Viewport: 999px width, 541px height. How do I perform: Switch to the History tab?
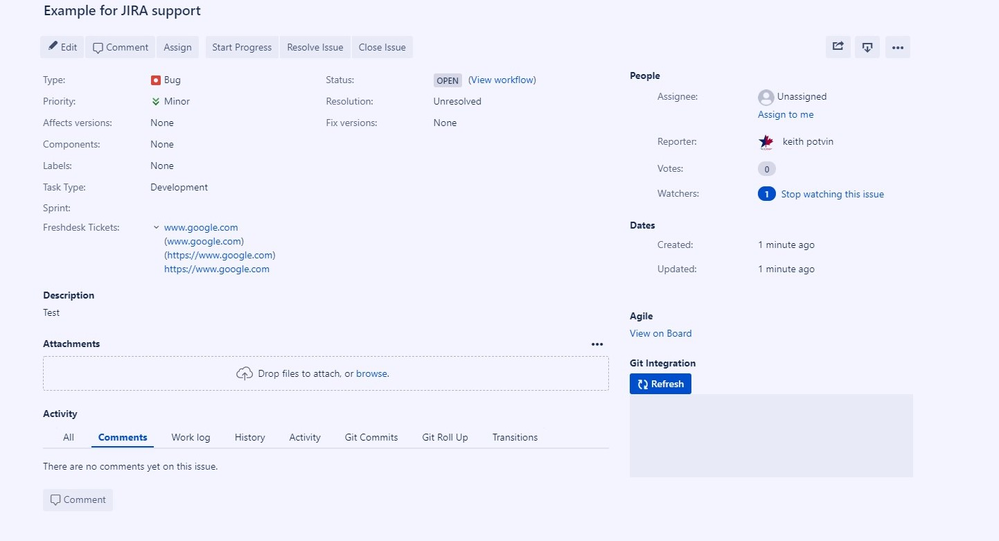(249, 437)
